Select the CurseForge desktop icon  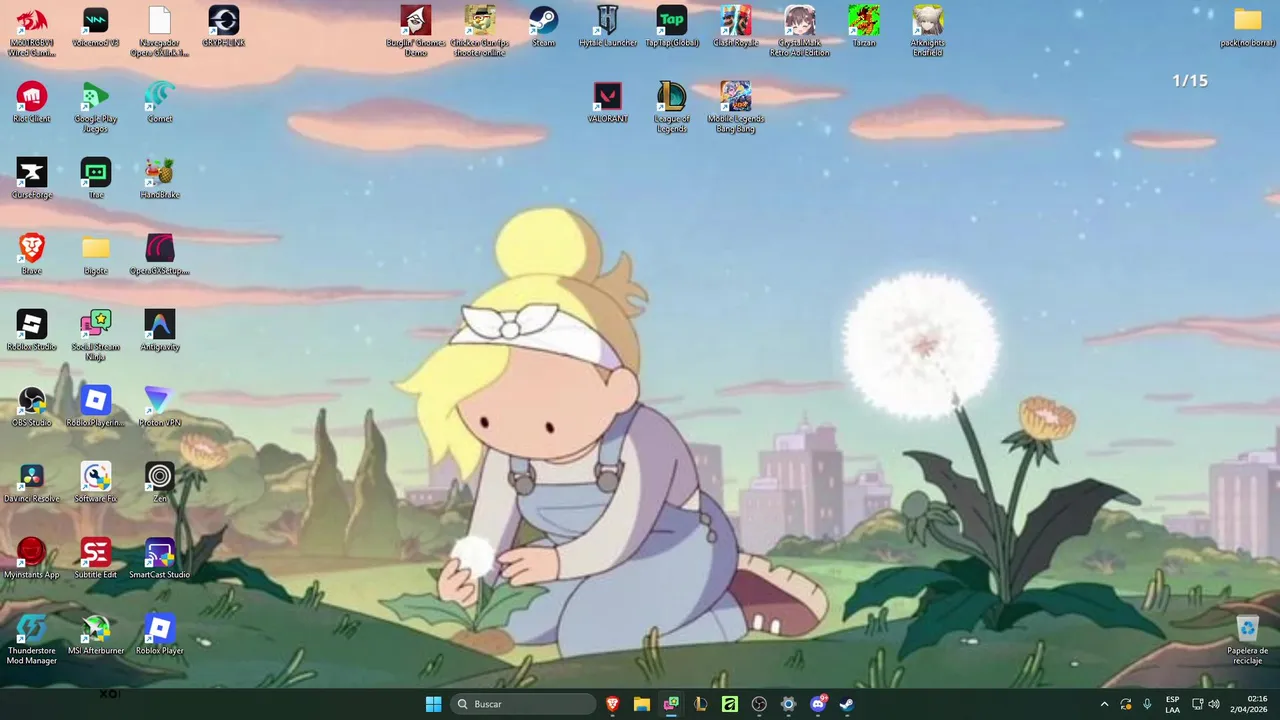[32, 179]
